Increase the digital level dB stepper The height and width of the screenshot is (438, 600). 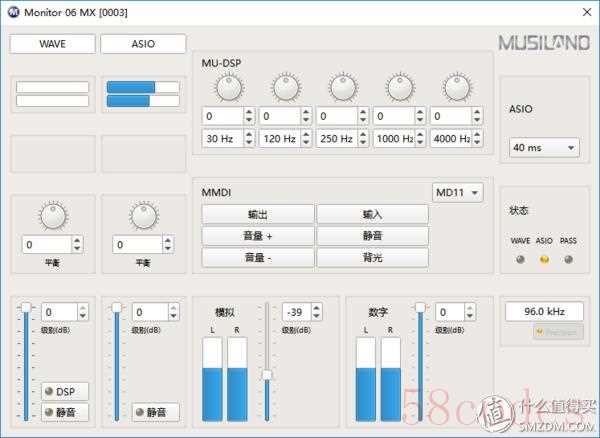470,308
